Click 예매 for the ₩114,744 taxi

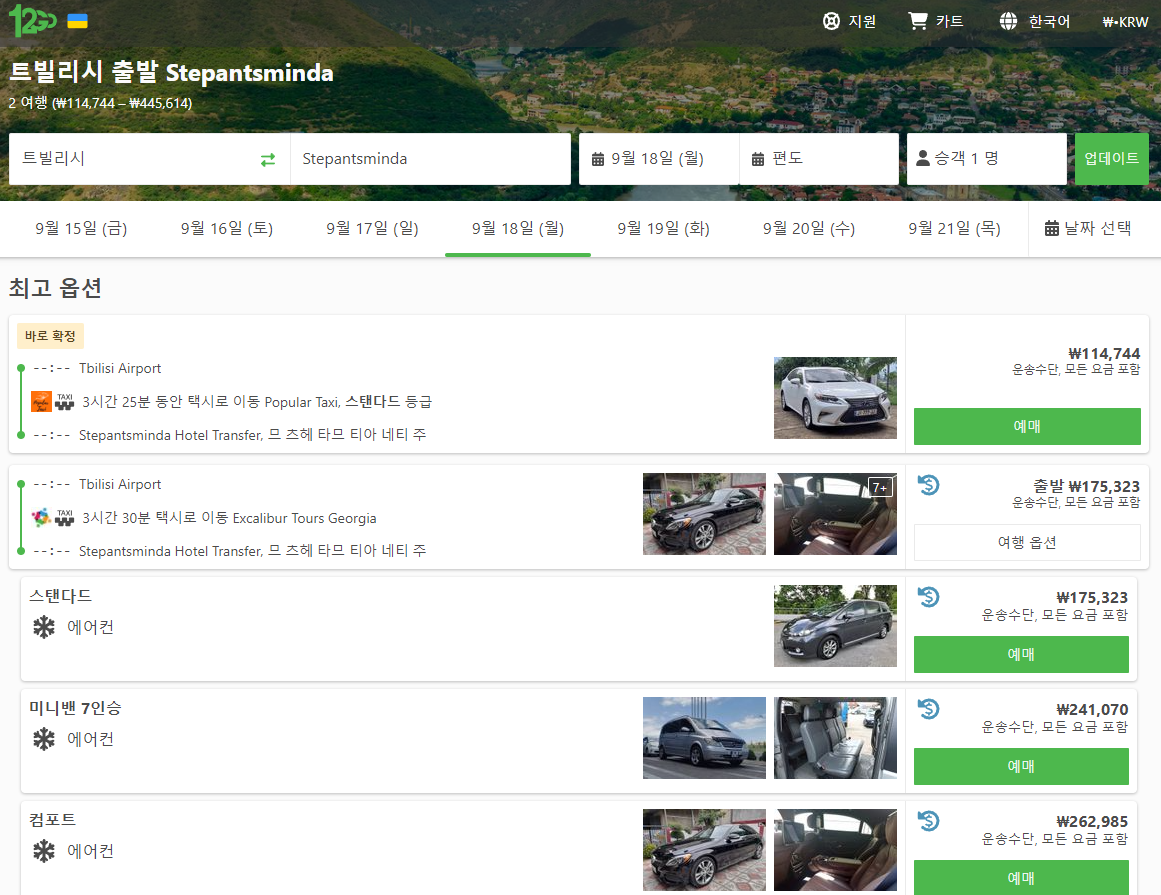[x=1027, y=426]
